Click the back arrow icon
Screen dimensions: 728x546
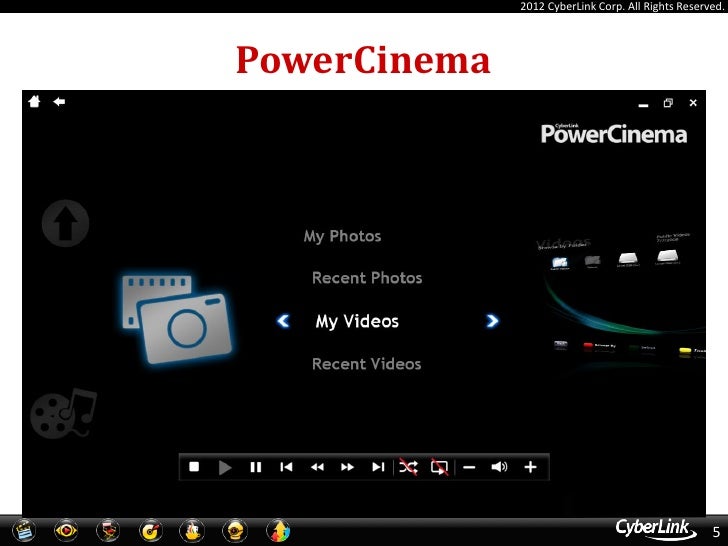click(59, 101)
